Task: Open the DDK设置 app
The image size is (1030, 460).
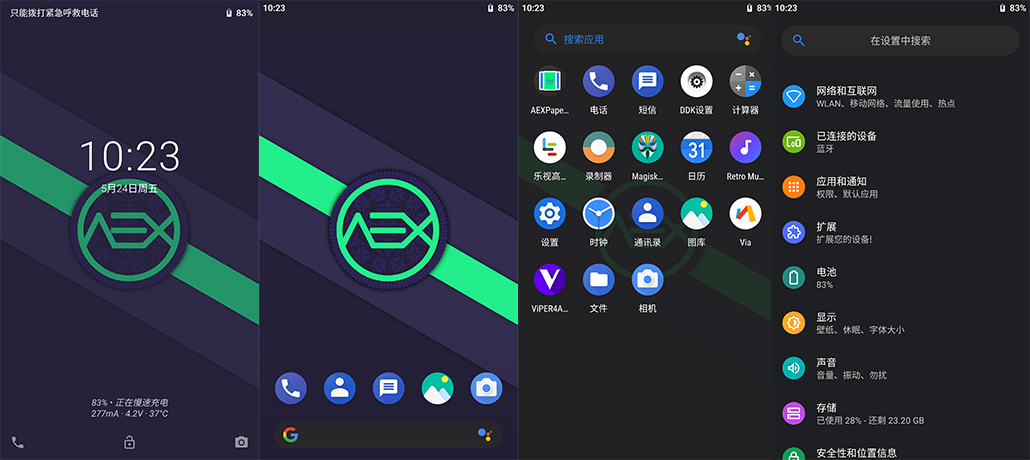Action: [696, 81]
